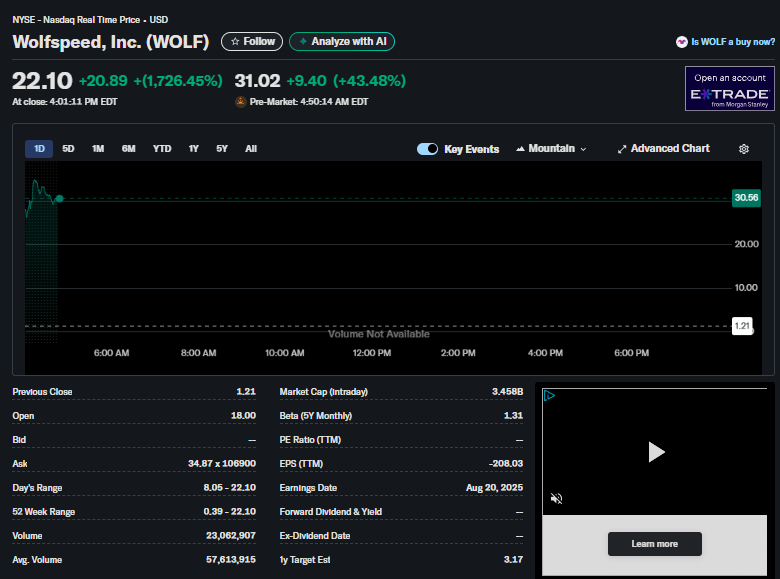The height and width of the screenshot is (579, 780).
Task: Select the 5D time range tab
Action: (x=68, y=149)
